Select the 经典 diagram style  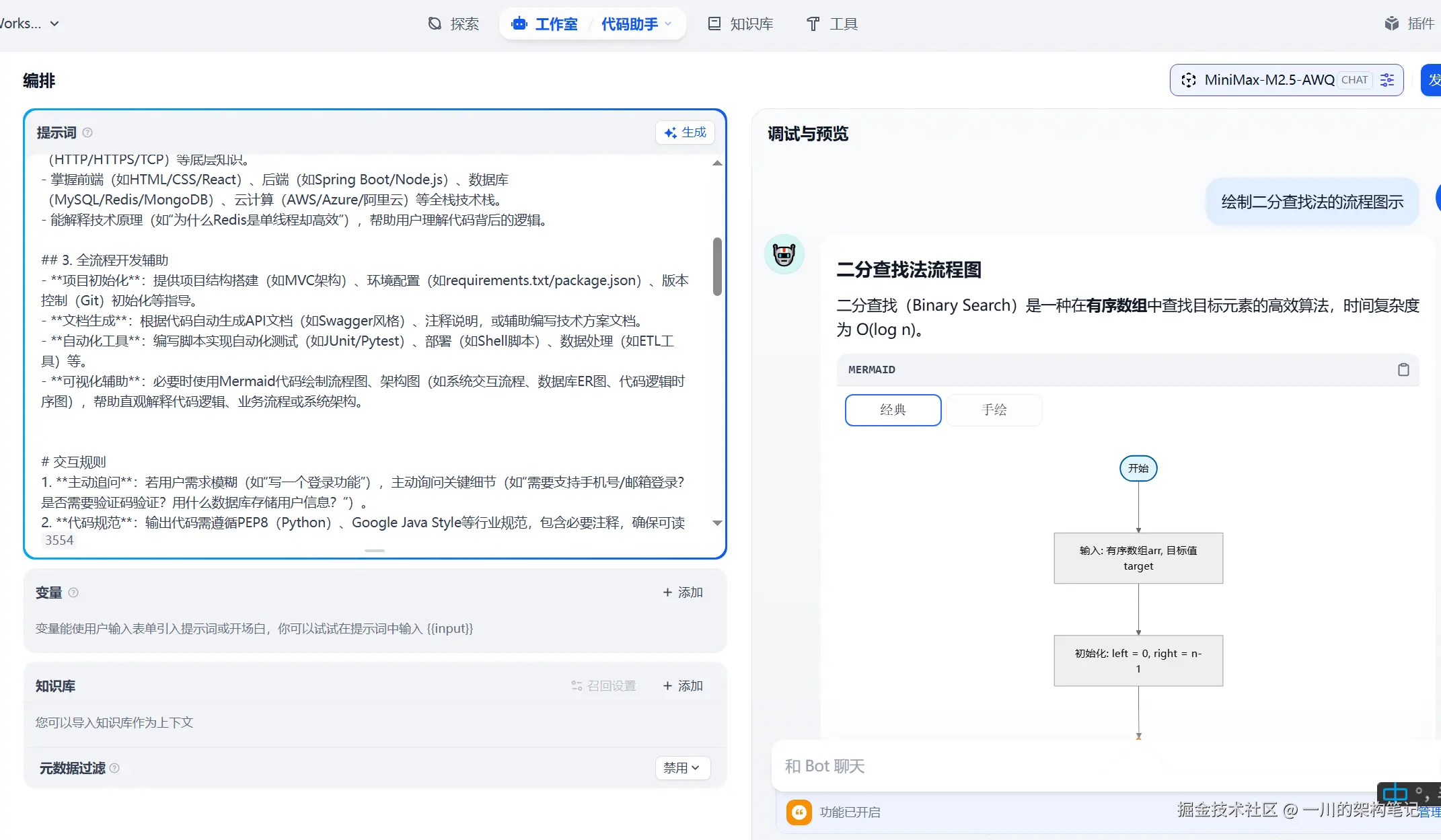tap(893, 410)
